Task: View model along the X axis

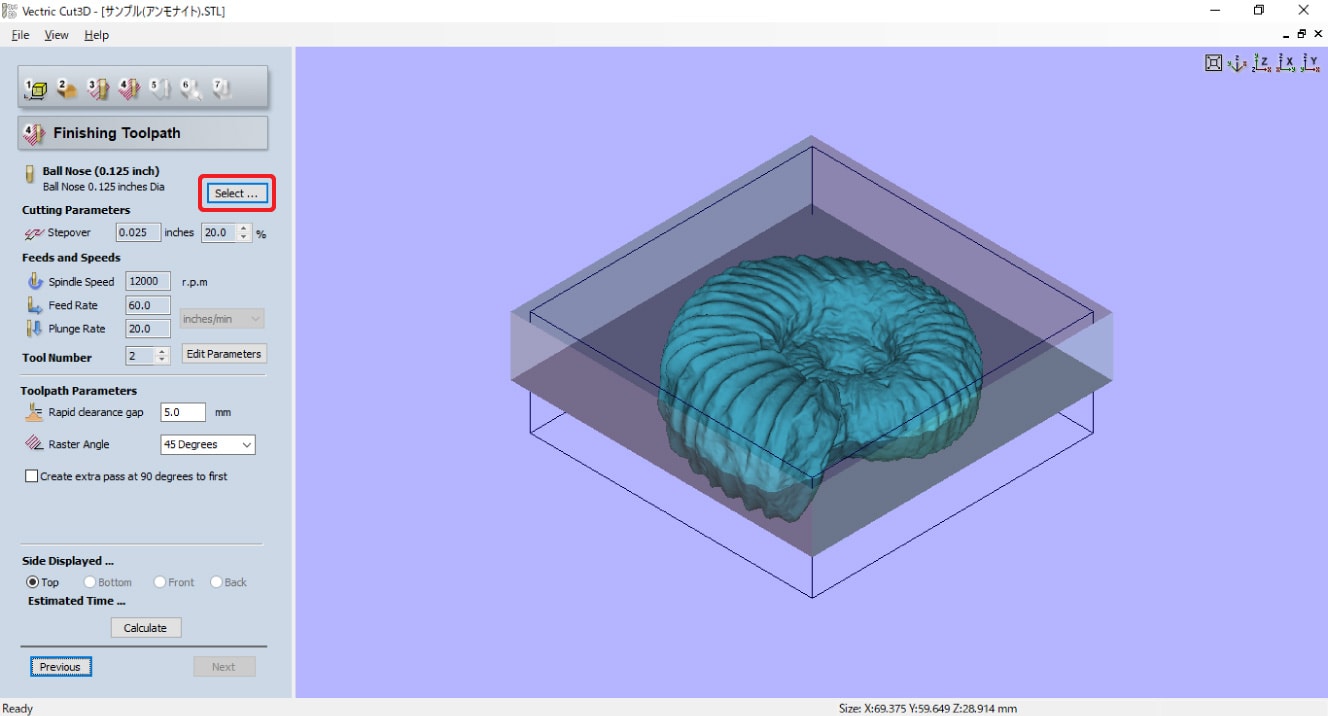Action: 1286,63
